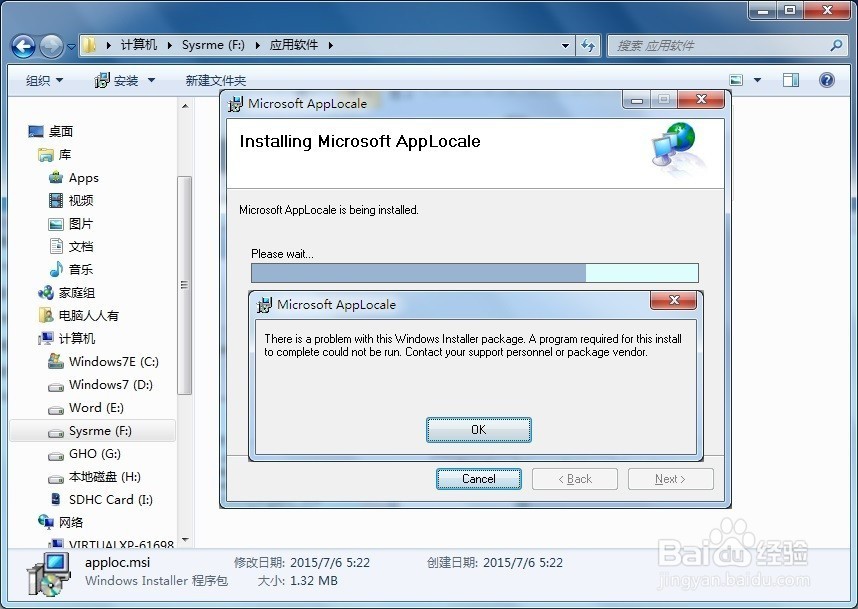The height and width of the screenshot is (609, 858).
Task: Click the Explorer back navigation arrow
Action: click(x=23, y=46)
